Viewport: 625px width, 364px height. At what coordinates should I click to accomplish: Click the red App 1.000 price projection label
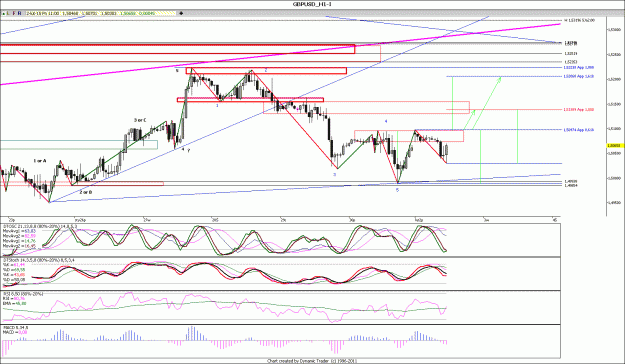point(579,109)
